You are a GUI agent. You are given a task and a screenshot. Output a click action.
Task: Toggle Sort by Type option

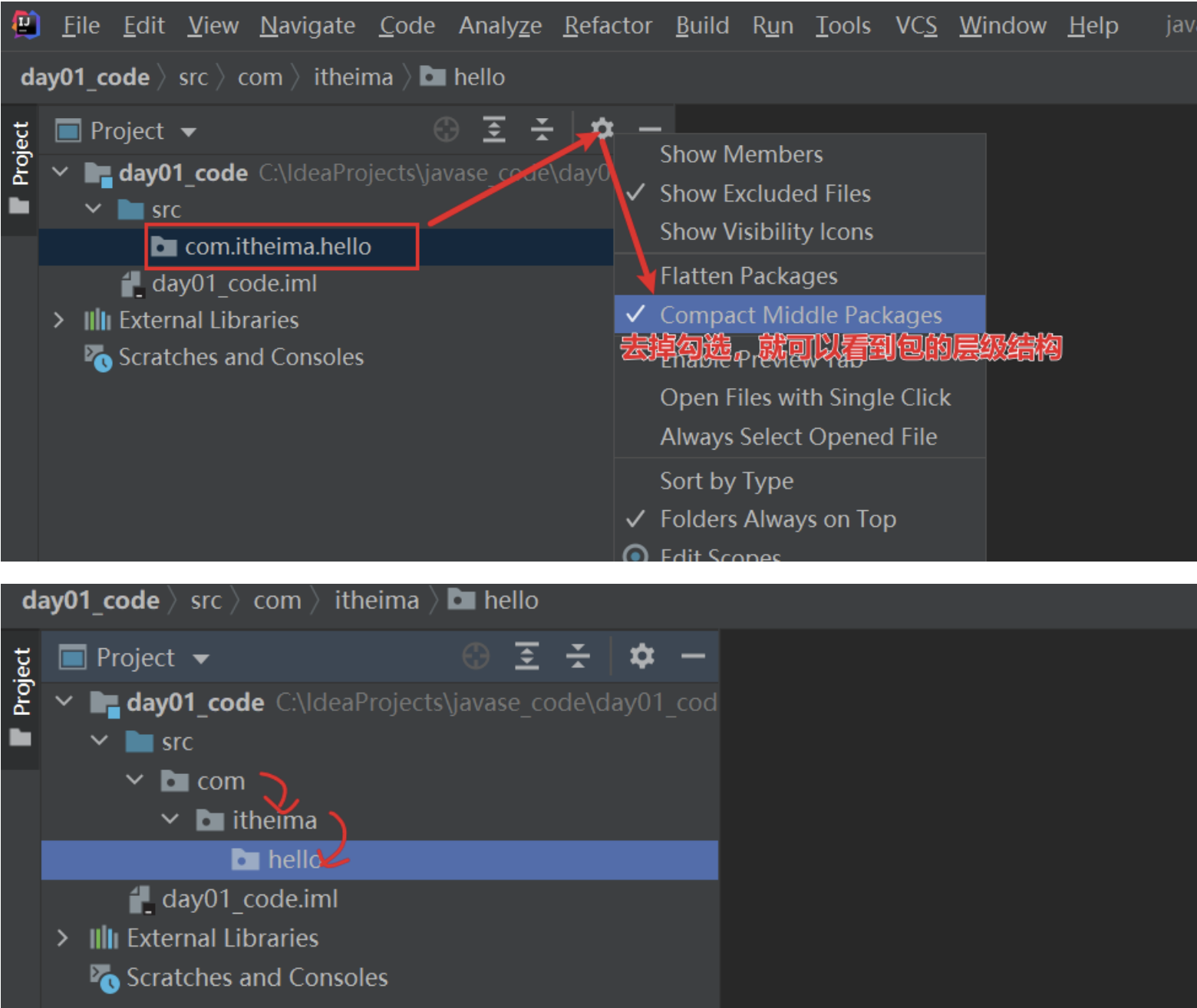point(800,481)
